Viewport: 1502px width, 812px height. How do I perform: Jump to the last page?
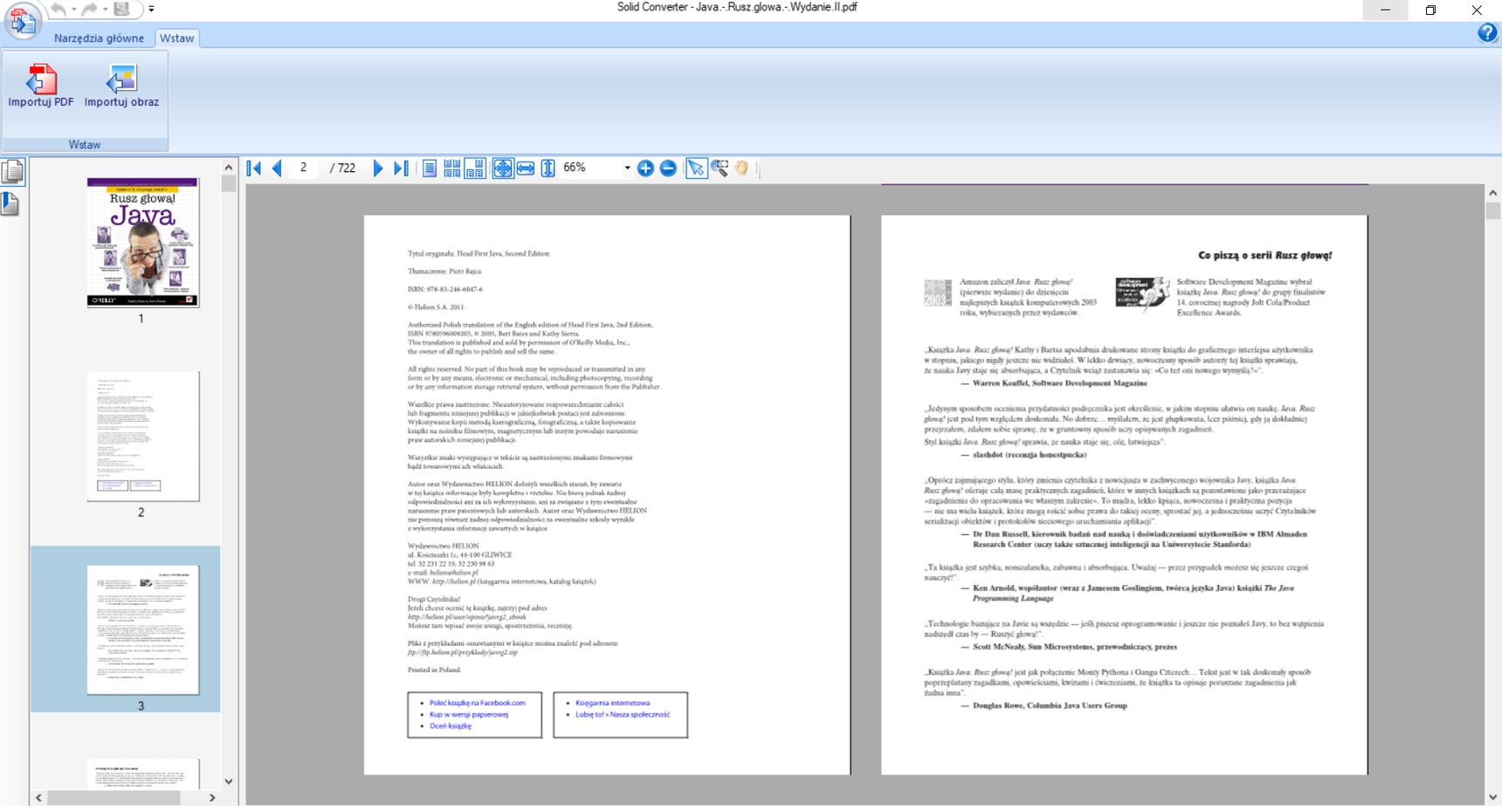point(401,169)
